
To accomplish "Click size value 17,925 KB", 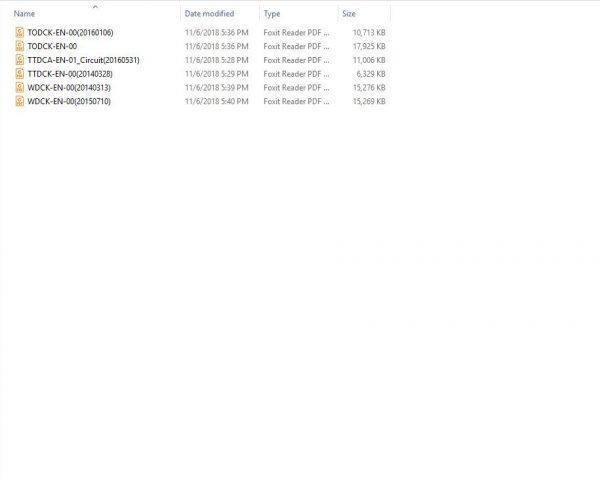I will [x=369, y=46].
